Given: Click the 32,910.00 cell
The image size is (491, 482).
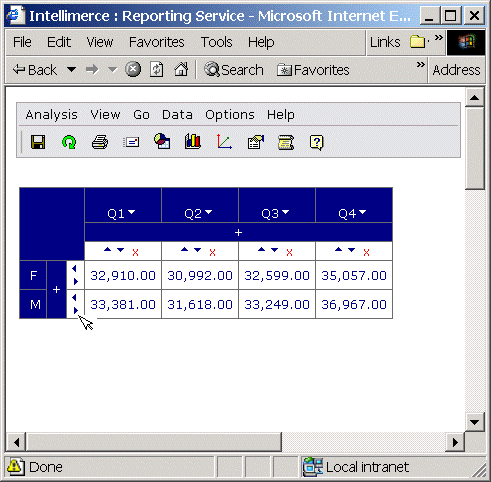Looking at the screenshot, I should (x=123, y=275).
